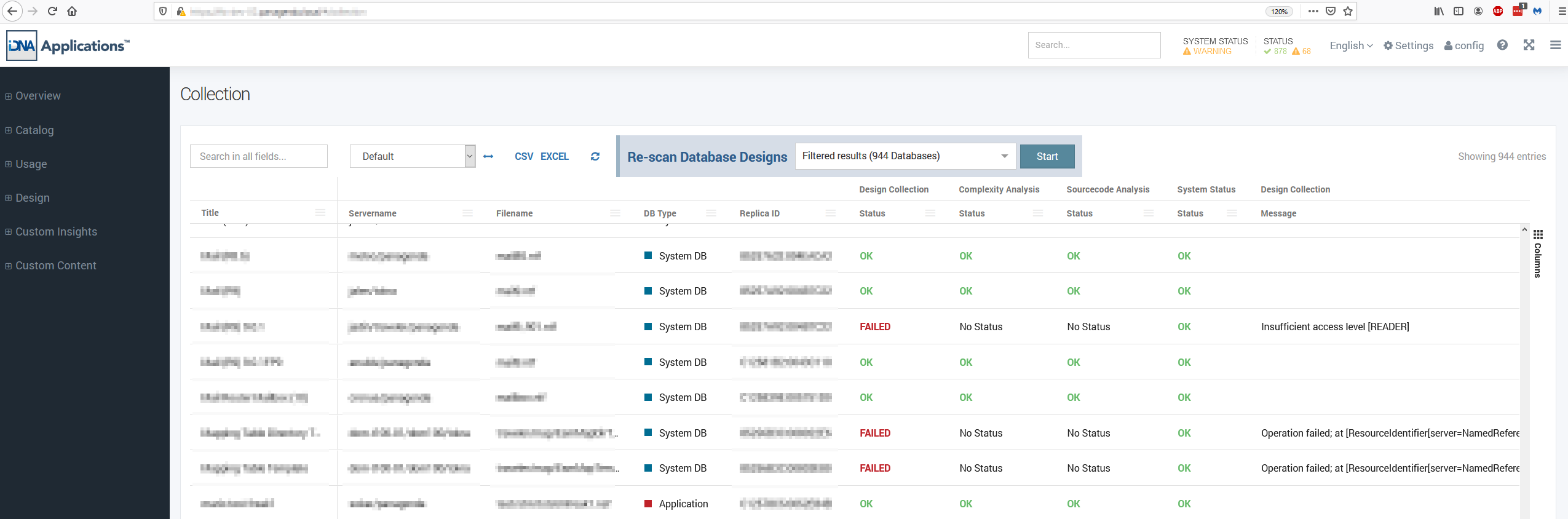This screenshot has height=519, width=1568.
Task: Open the Filtered results databases dropdown
Action: (906, 156)
